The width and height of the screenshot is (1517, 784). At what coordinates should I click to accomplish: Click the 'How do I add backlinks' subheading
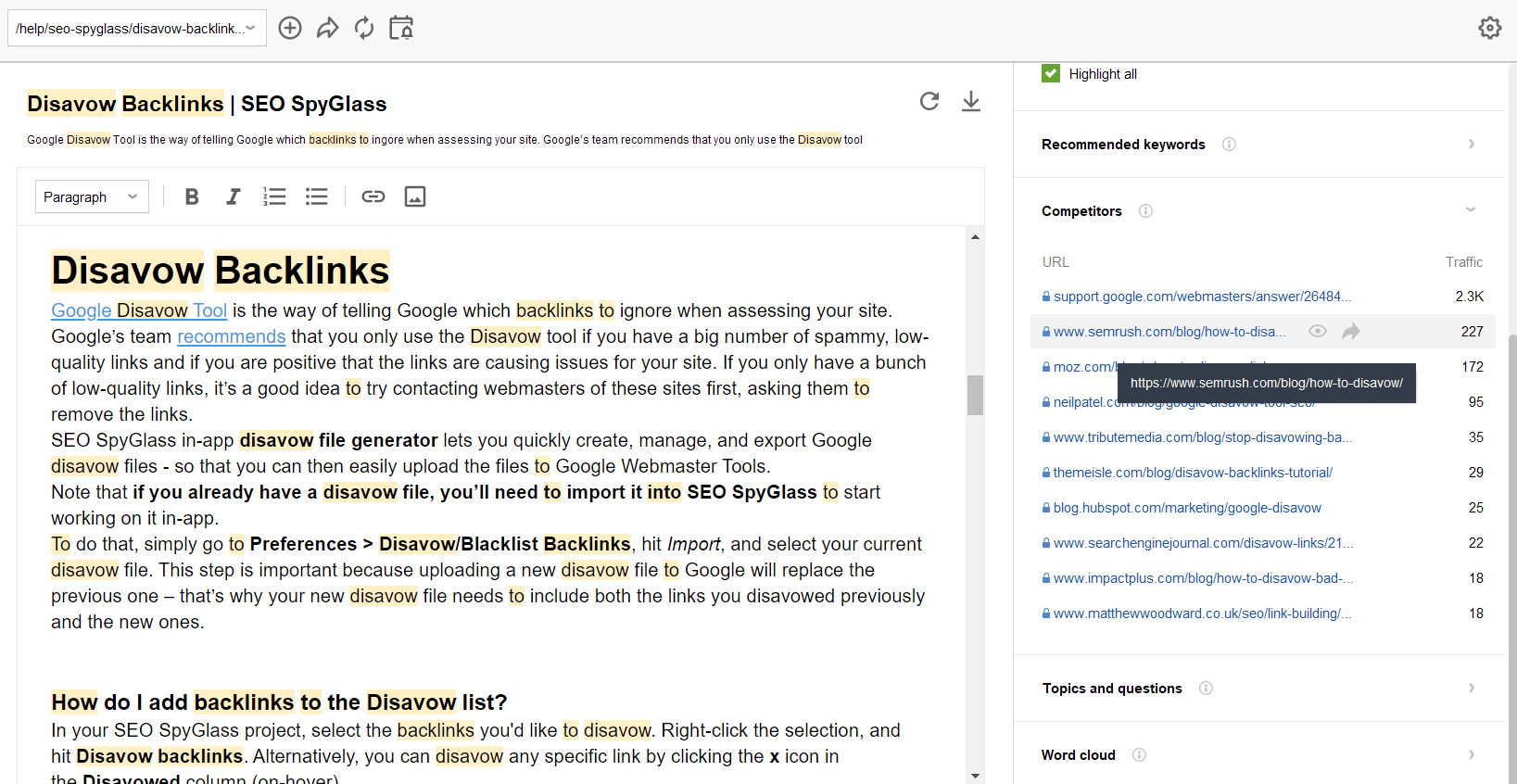279,702
